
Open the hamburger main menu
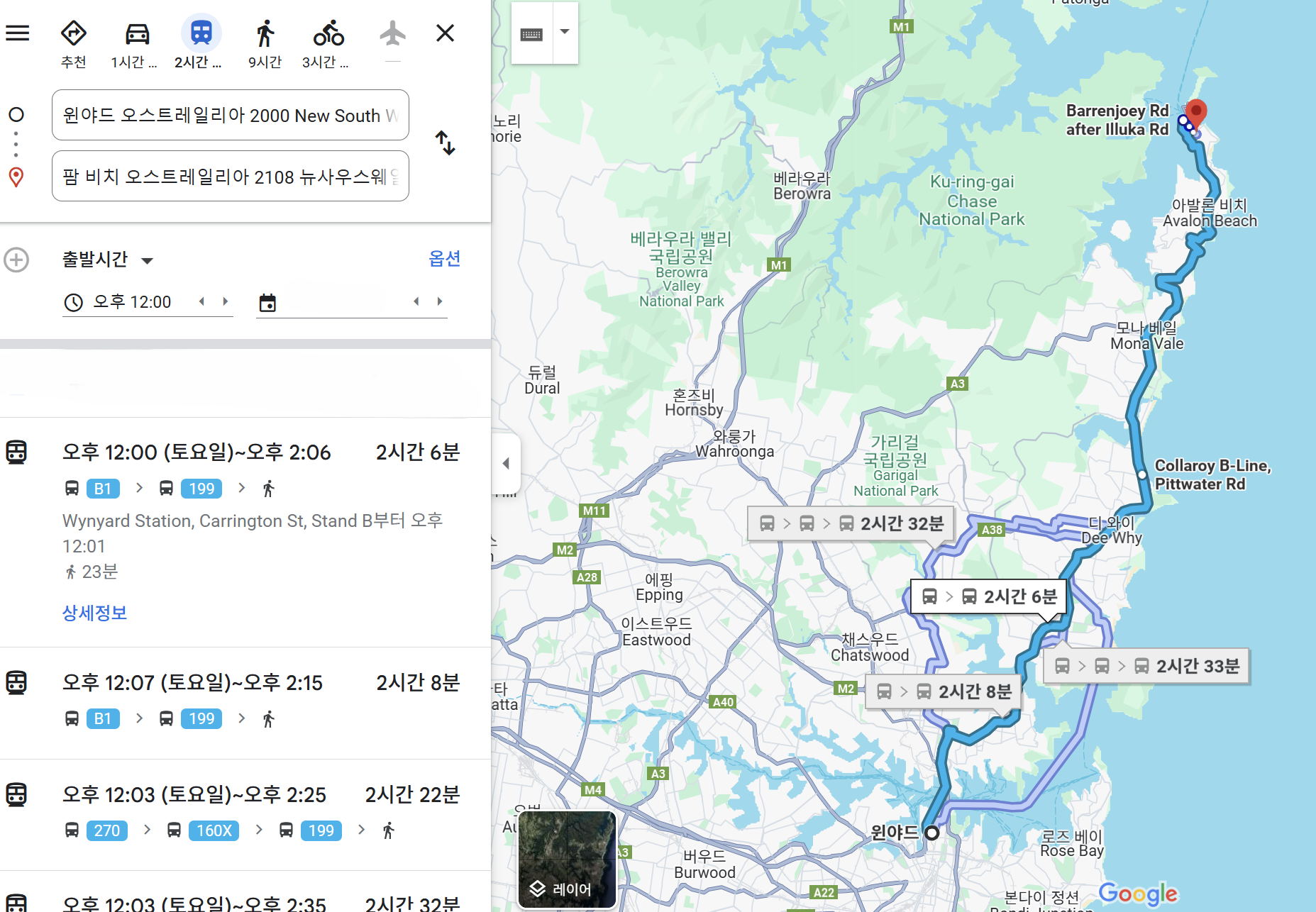(x=18, y=33)
